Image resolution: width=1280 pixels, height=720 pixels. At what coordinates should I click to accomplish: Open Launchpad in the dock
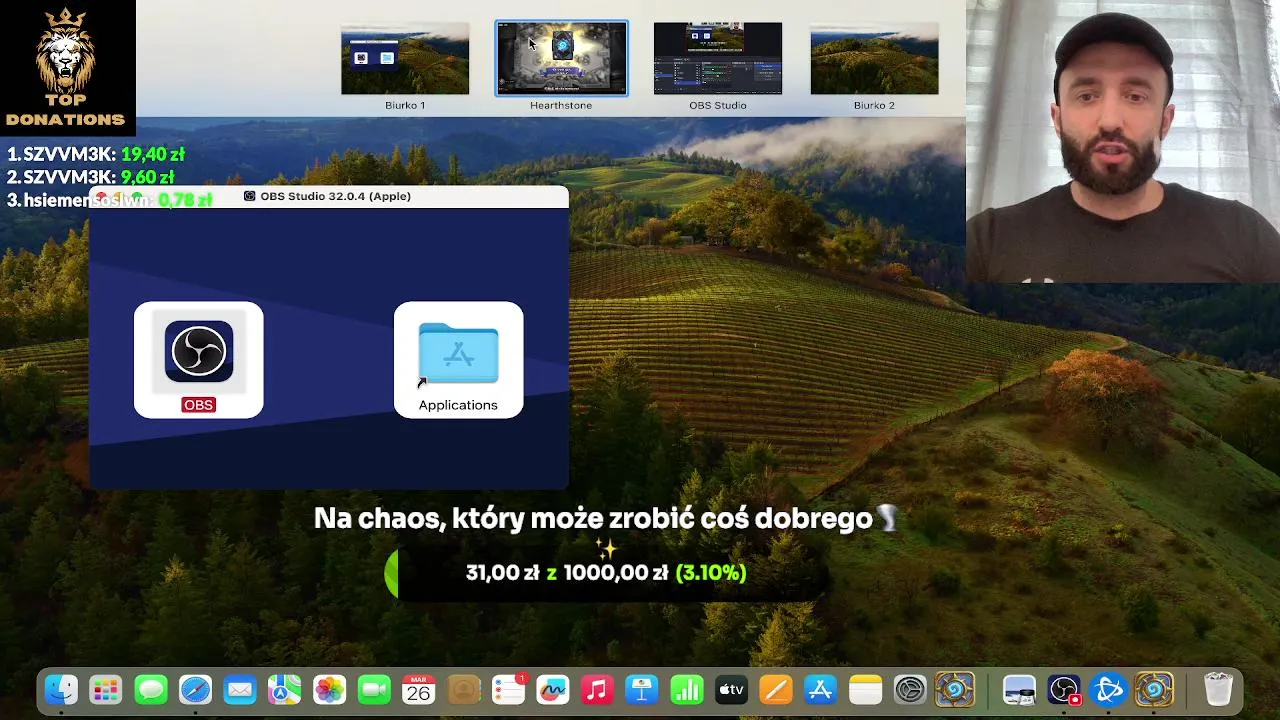[106, 690]
